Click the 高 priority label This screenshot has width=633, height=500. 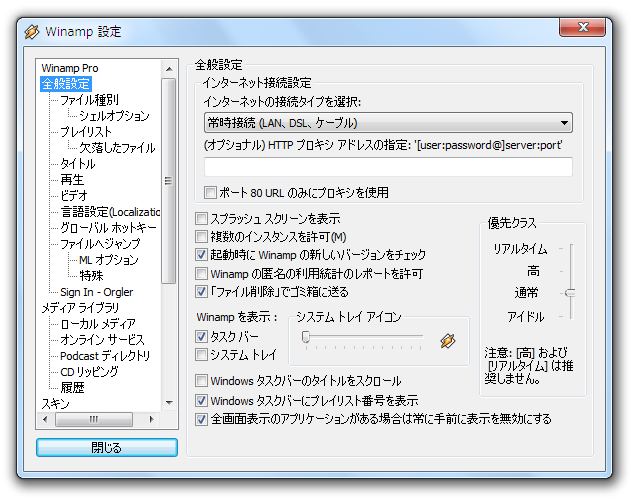pyautogui.click(x=533, y=271)
